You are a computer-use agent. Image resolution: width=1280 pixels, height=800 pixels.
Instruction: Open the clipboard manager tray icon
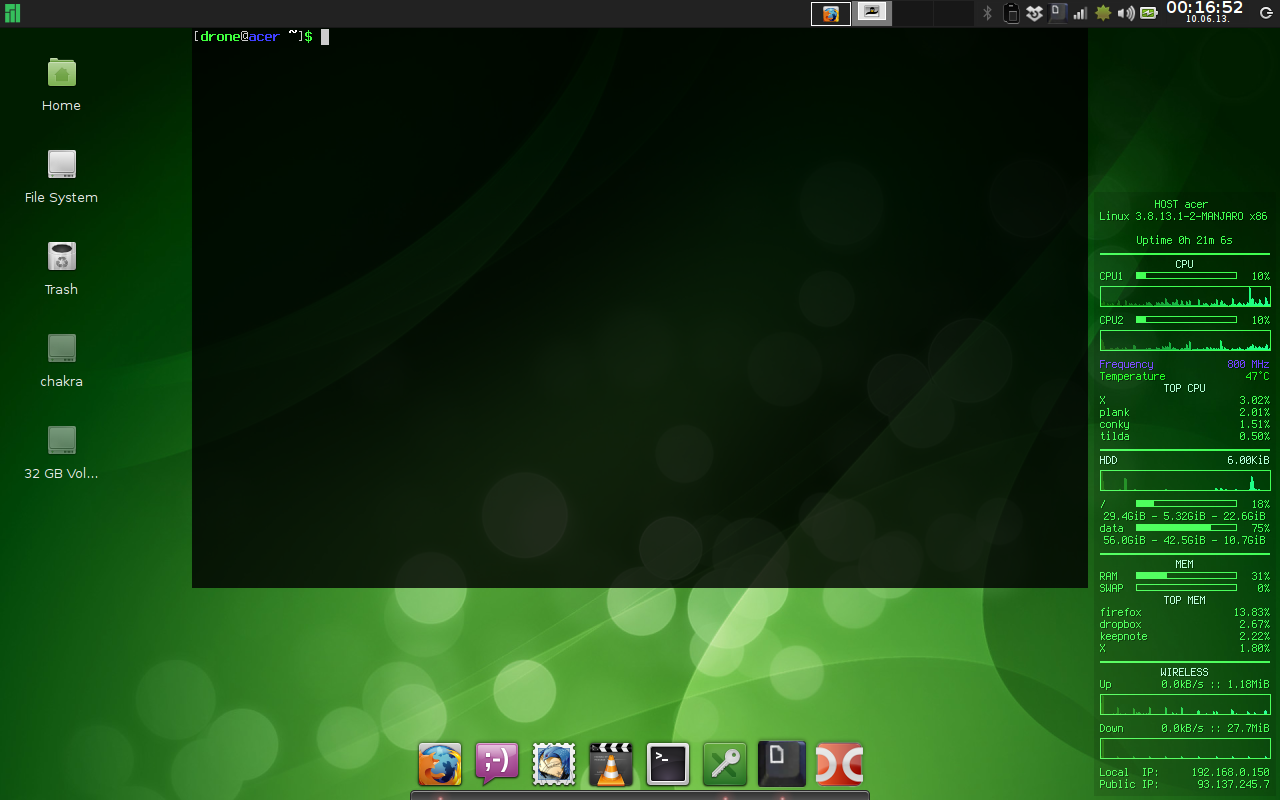click(1011, 13)
